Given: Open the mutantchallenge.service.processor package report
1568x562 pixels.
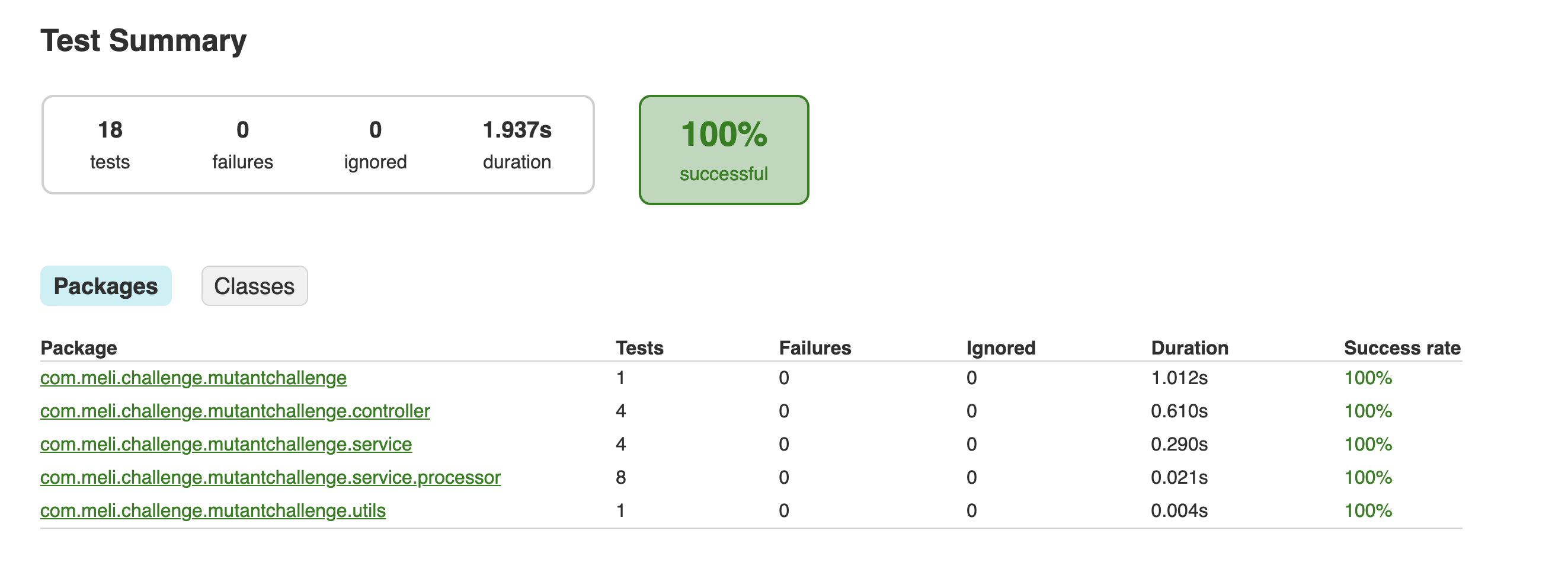Looking at the screenshot, I should click(x=270, y=478).
